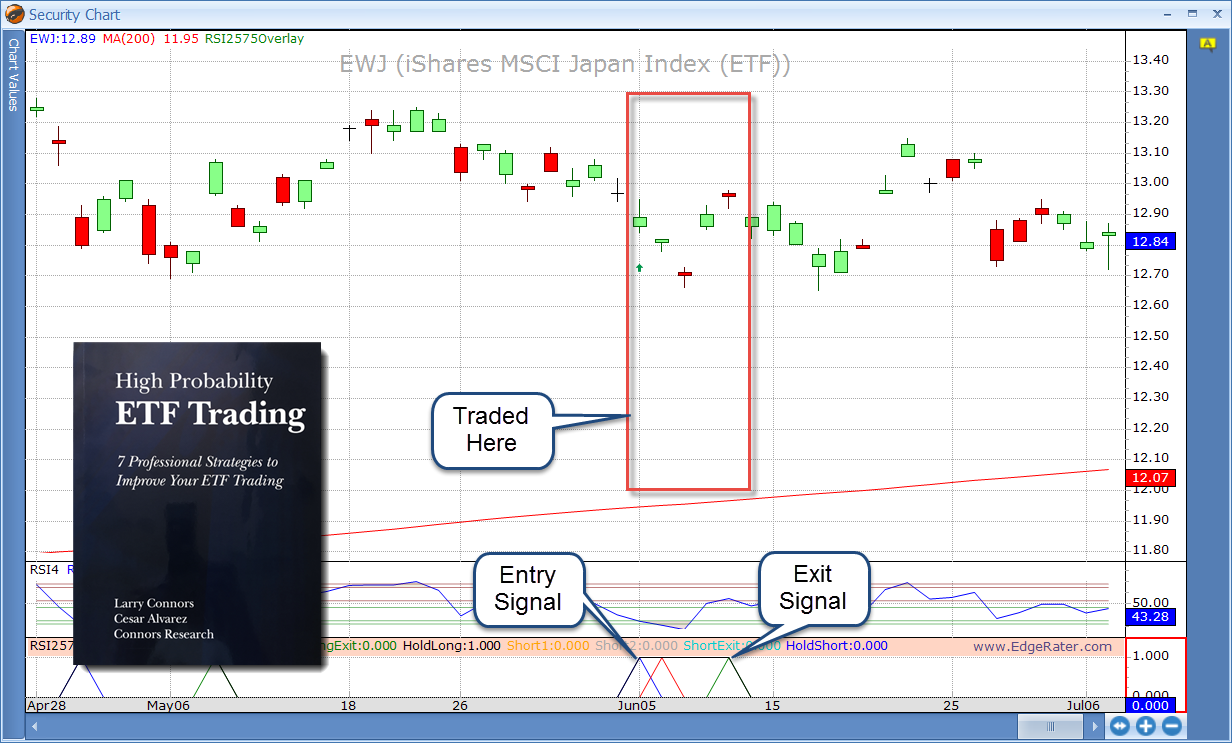Maximize the Security Chart window

pos(1191,14)
